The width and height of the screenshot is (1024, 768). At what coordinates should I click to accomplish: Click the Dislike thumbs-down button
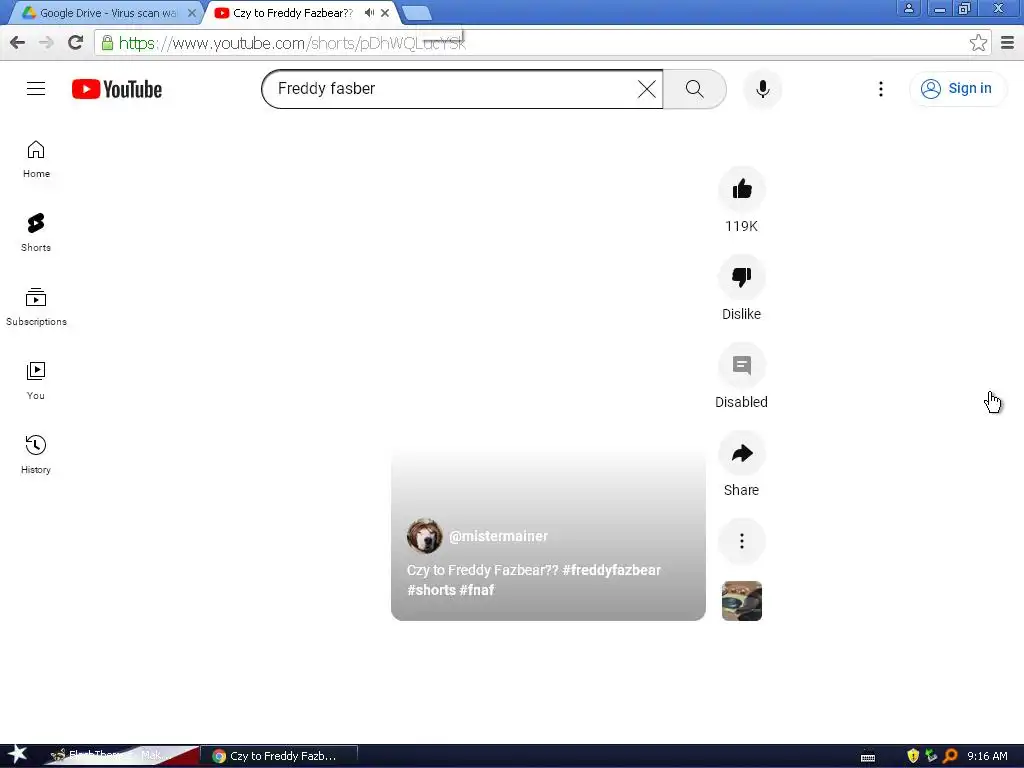coord(742,278)
